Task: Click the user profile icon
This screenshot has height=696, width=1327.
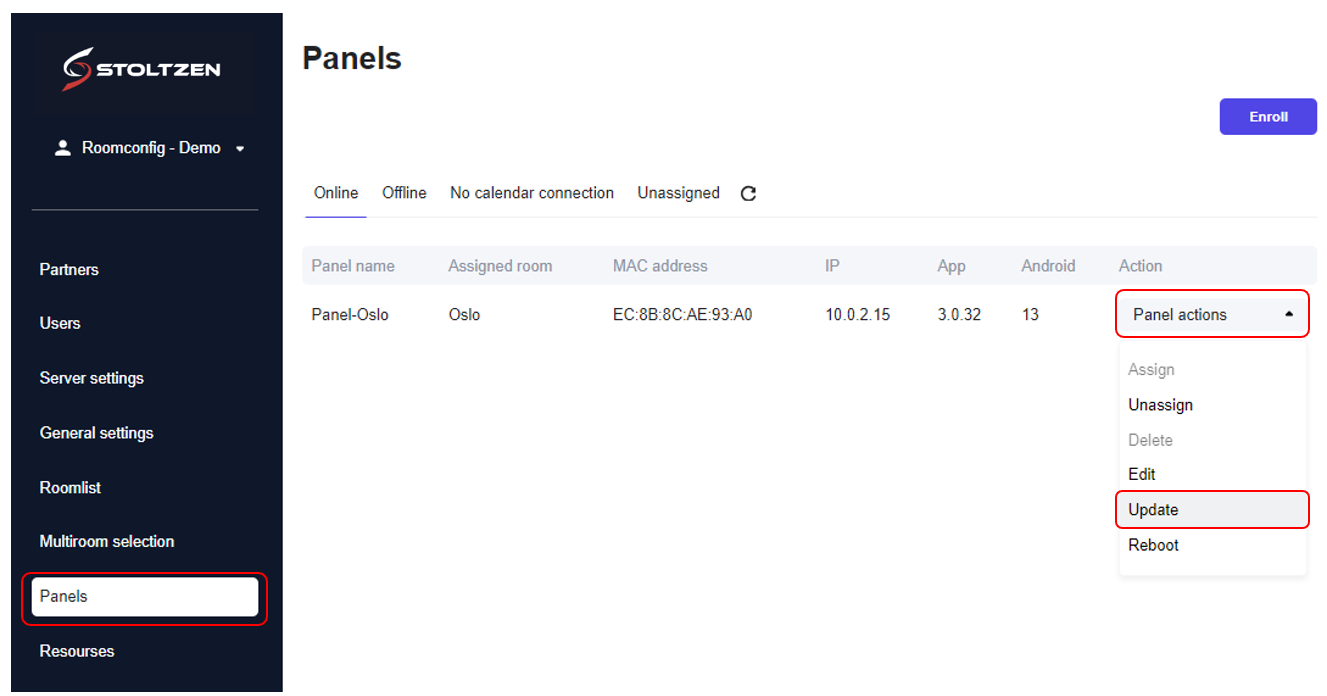Action: coord(63,148)
